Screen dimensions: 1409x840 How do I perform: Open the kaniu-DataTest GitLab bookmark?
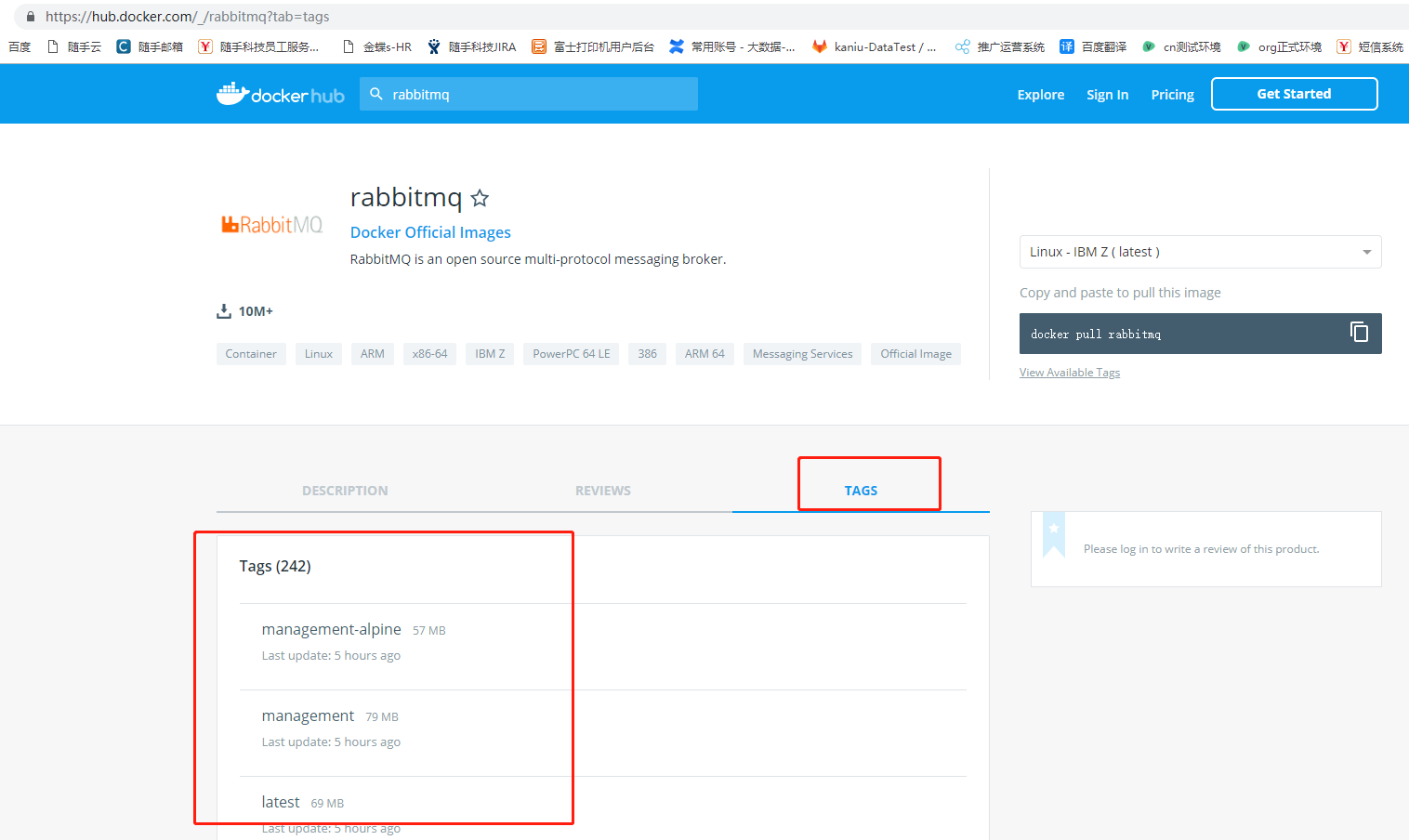(x=875, y=46)
